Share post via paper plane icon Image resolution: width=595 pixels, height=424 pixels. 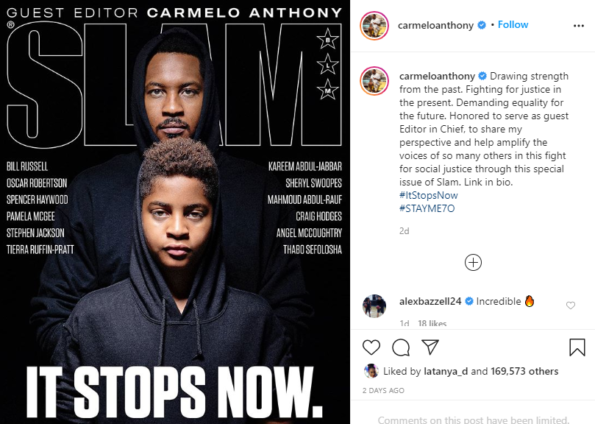[x=430, y=347]
